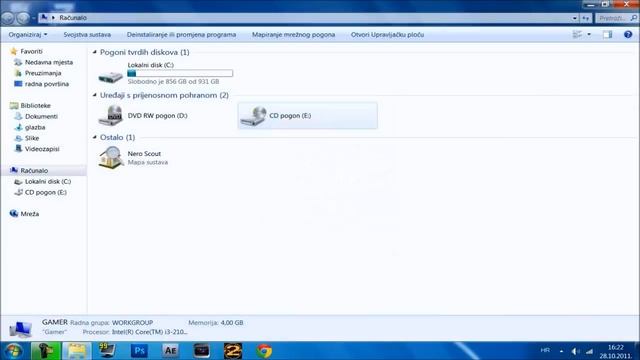Click the Windows Start button
The width and height of the screenshot is (640, 360).
[13, 351]
